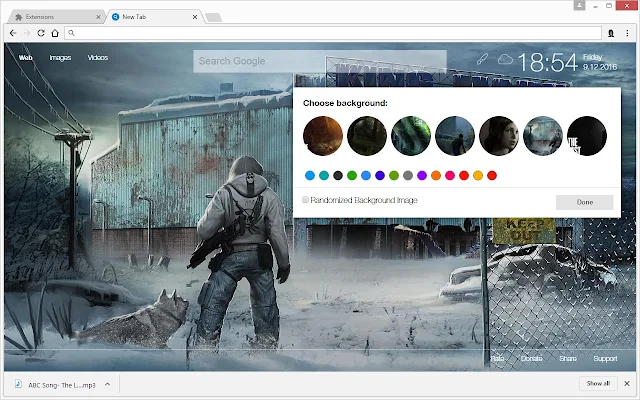Choose the girl's face background thumbnail
Viewport: 640px width, 400px height.
coord(499,136)
